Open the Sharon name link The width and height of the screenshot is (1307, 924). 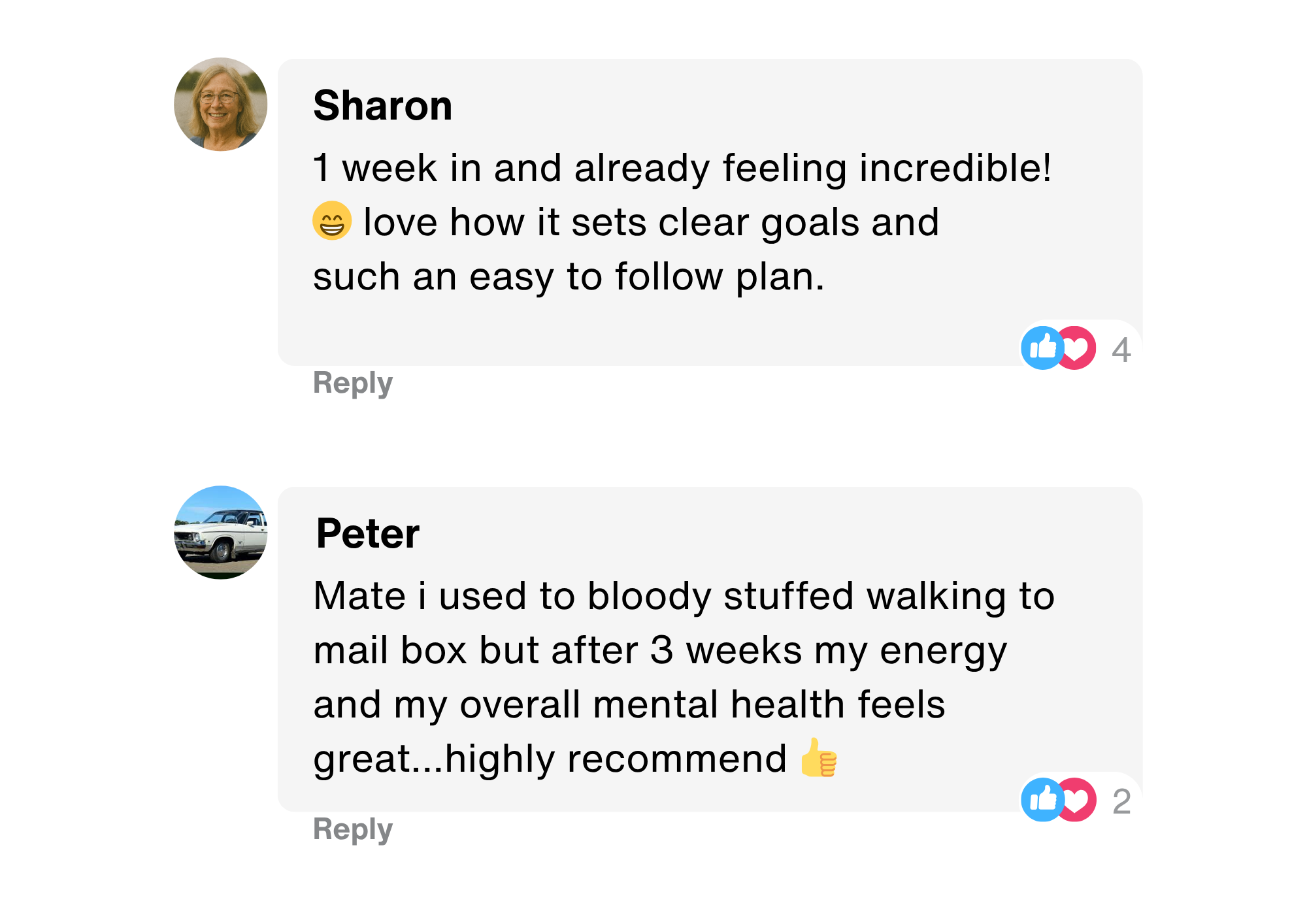pyautogui.click(x=383, y=106)
